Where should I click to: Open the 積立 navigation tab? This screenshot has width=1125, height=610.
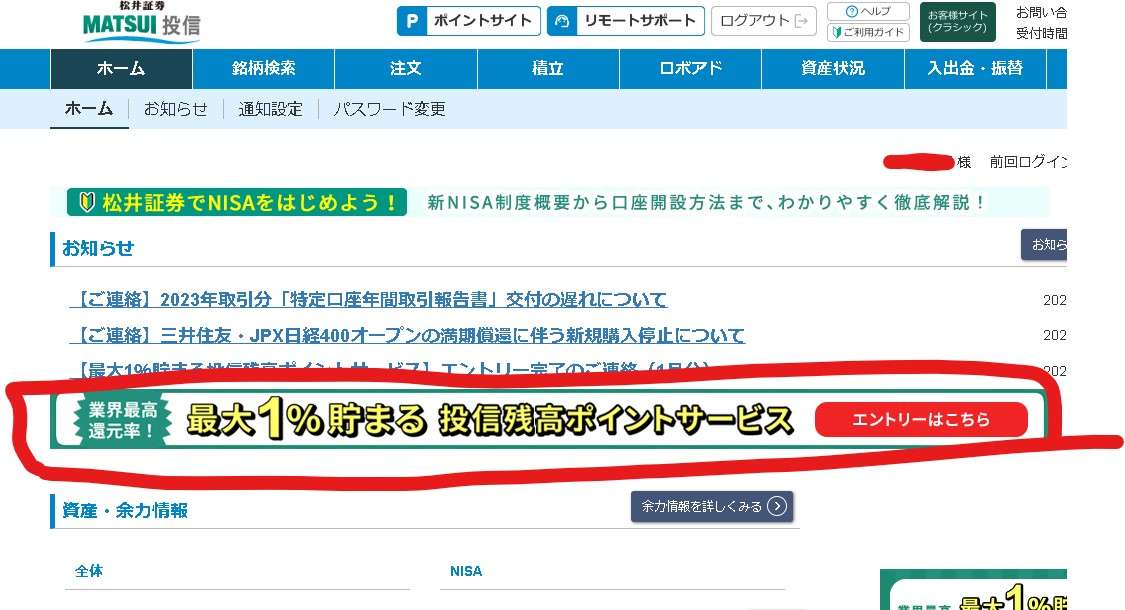pos(547,69)
